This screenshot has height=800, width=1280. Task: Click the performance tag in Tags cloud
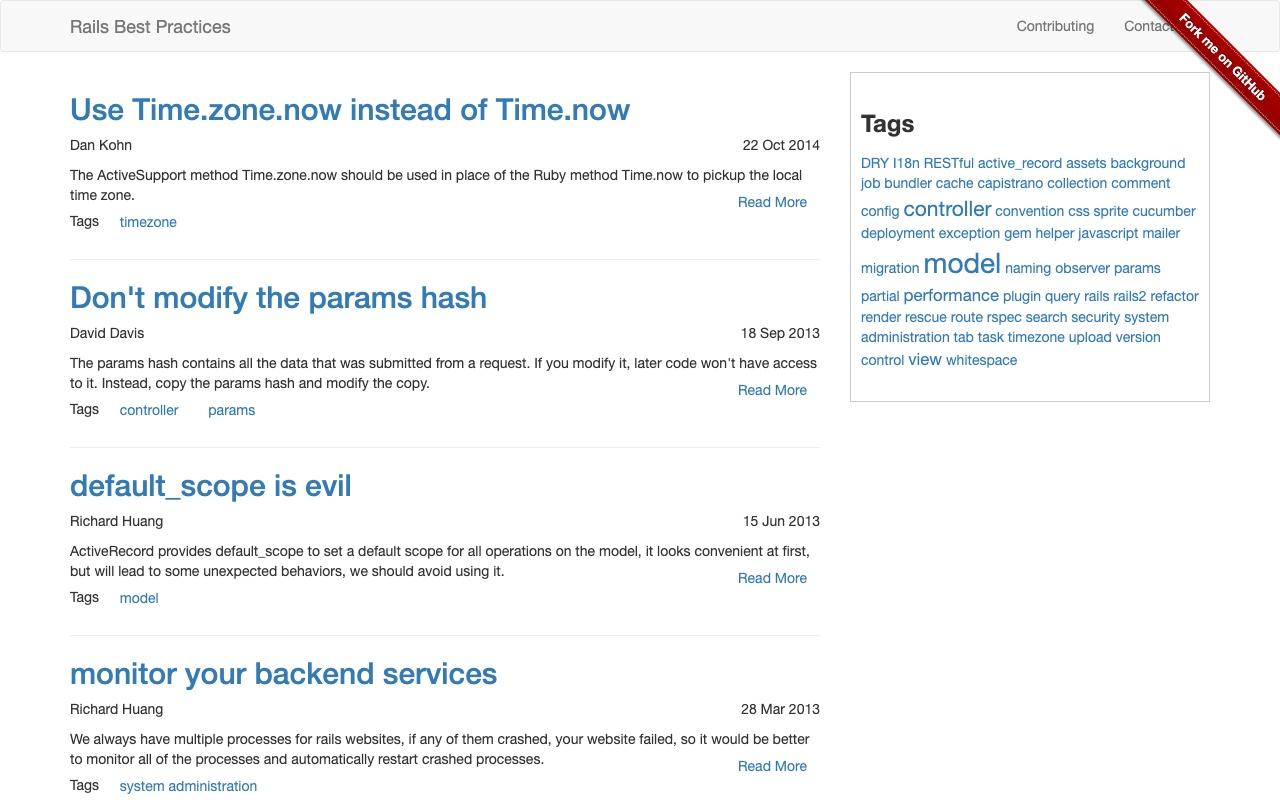(951, 295)
